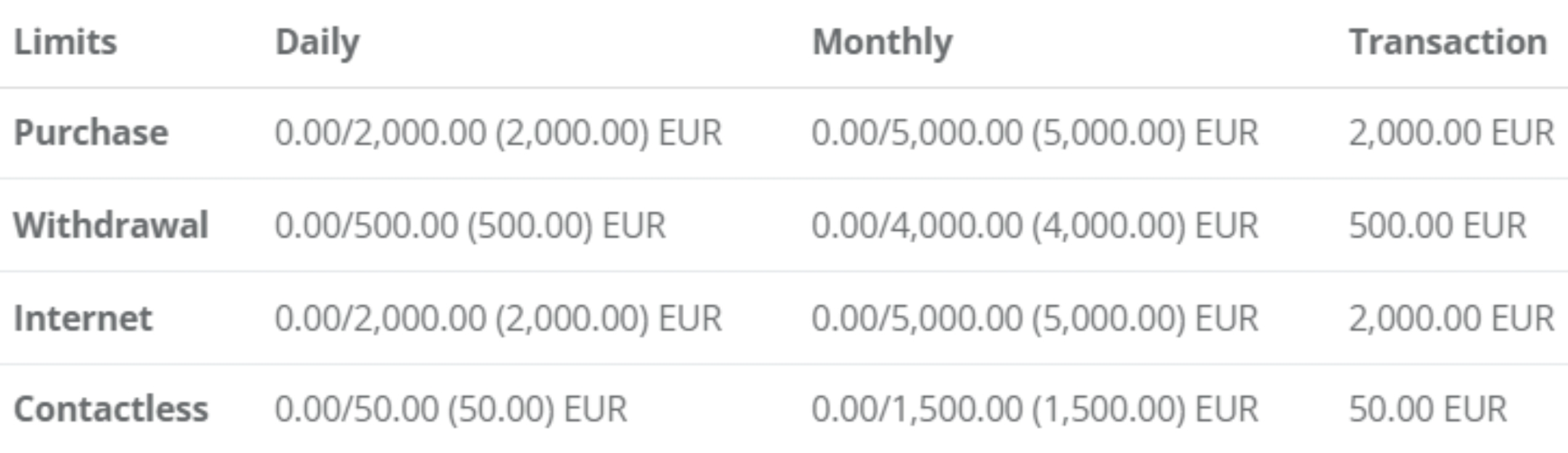Select the Internet row label
Screen dimensions: 1568x453
coord(83,319)
